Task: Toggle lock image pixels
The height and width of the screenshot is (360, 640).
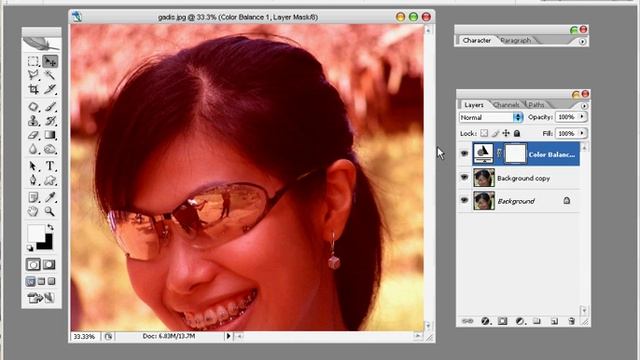Action: coord(495,133)
